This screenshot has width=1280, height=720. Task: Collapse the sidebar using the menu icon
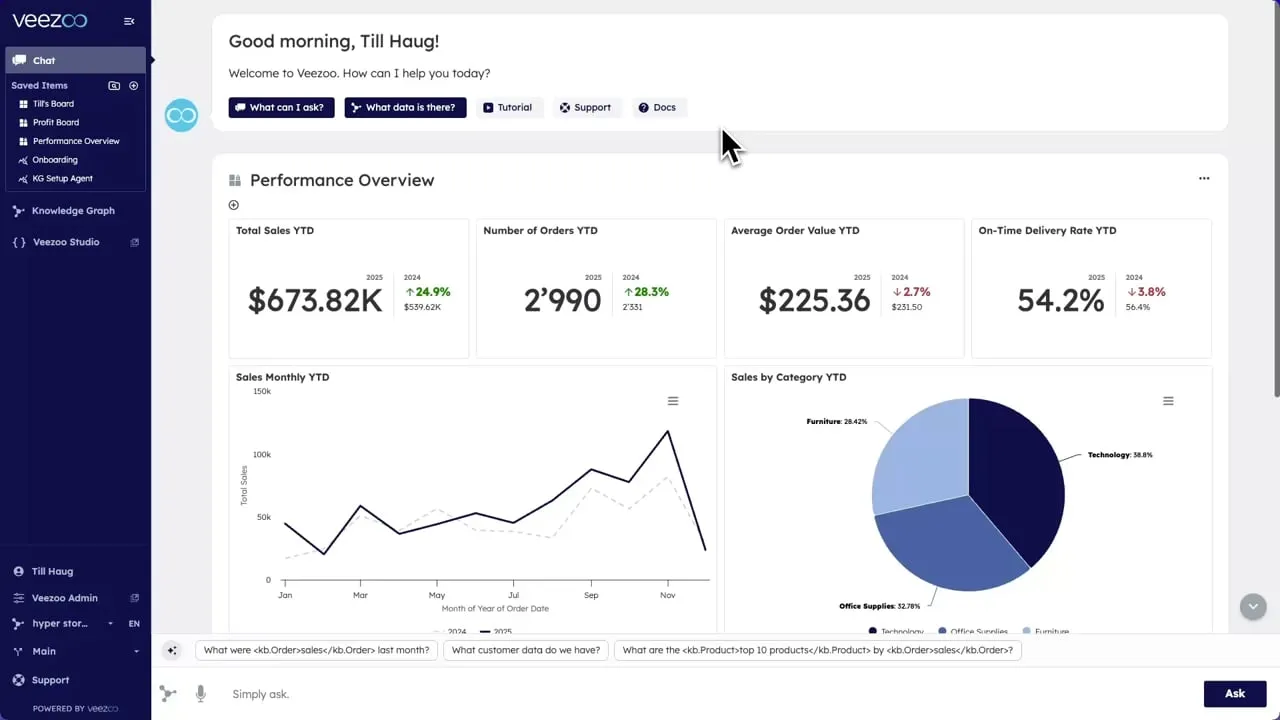click(x=129, y=21)
